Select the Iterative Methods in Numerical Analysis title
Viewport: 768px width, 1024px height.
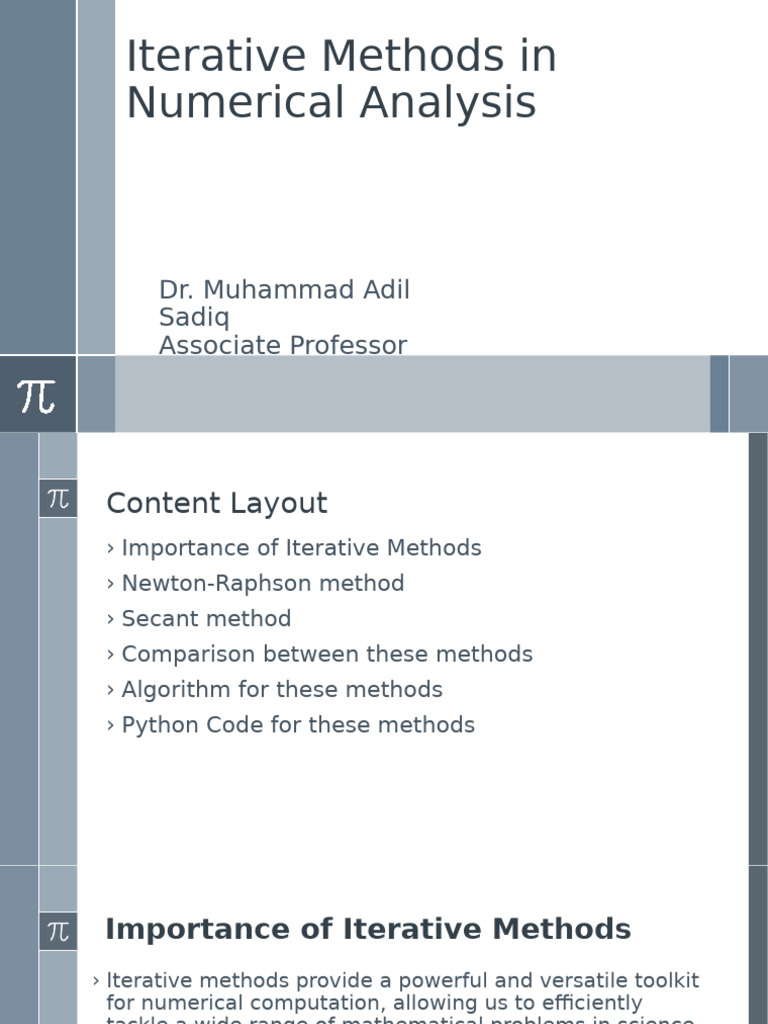[x=340, y=79]
